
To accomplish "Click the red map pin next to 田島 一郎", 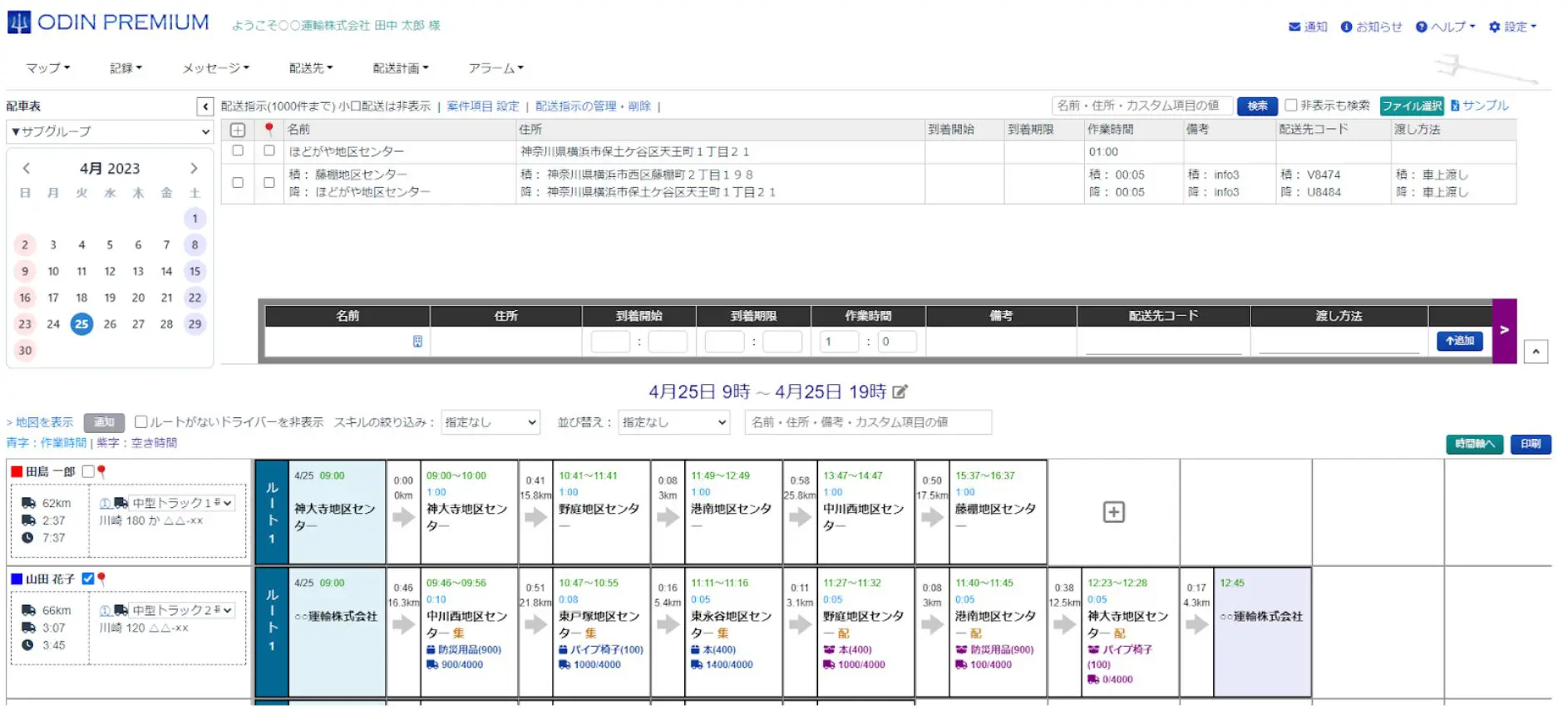I will pos(101,471).
